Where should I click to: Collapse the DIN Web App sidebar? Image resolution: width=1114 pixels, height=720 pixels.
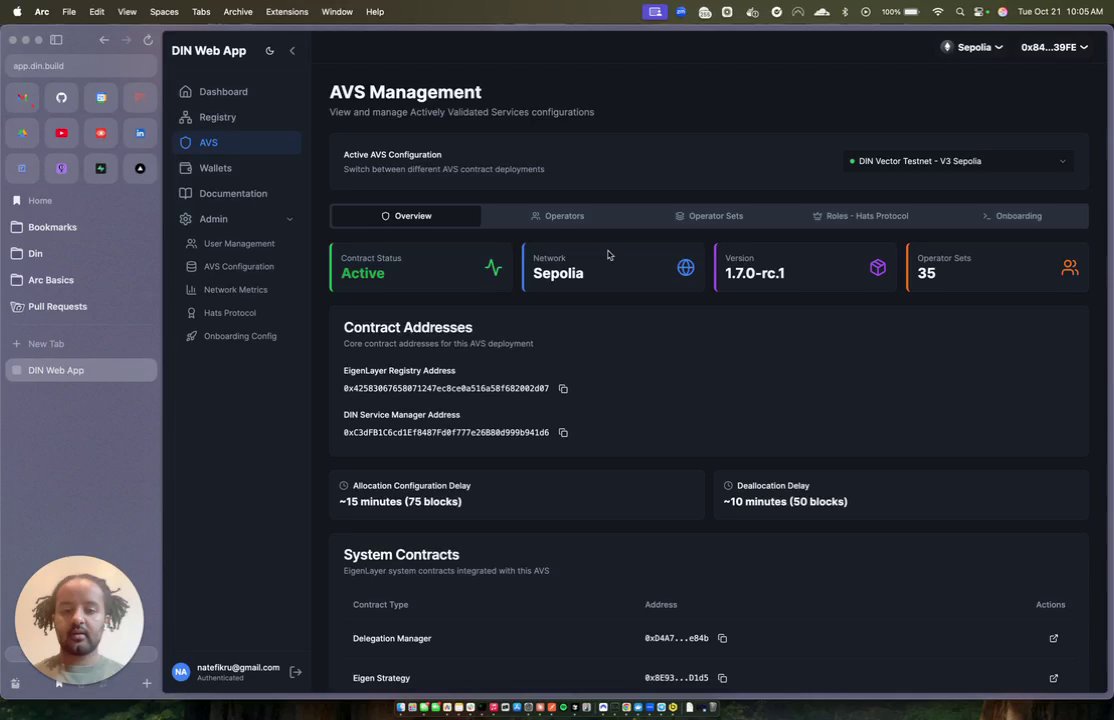tap(292, 50)
